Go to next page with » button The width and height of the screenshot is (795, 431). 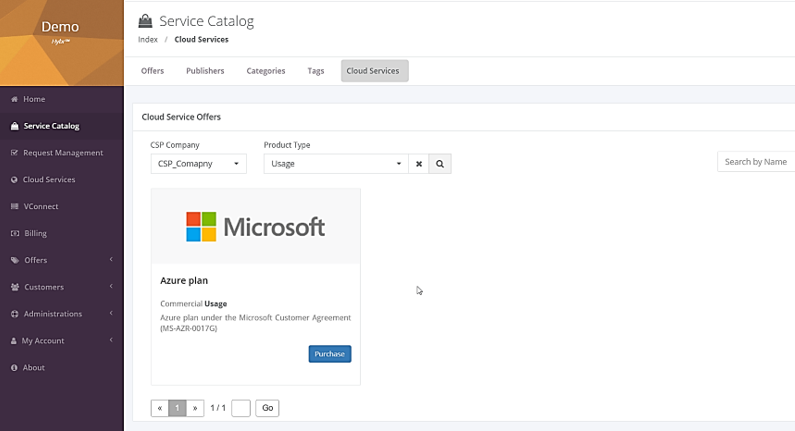(x=195, y=408)
